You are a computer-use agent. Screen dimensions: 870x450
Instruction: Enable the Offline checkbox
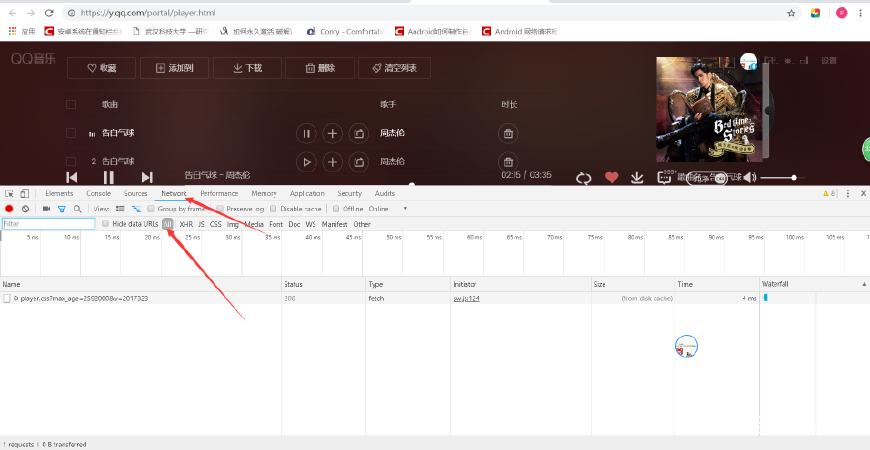336,209
